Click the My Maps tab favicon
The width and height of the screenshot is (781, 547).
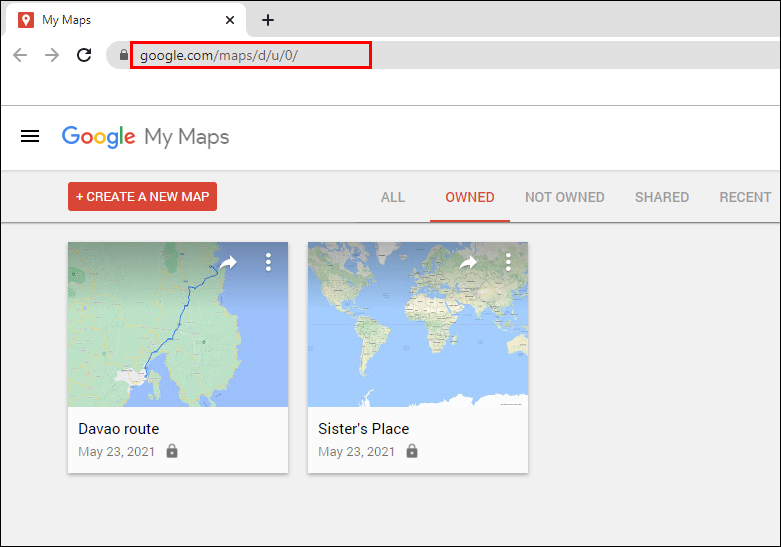click(x=26, y=20)
